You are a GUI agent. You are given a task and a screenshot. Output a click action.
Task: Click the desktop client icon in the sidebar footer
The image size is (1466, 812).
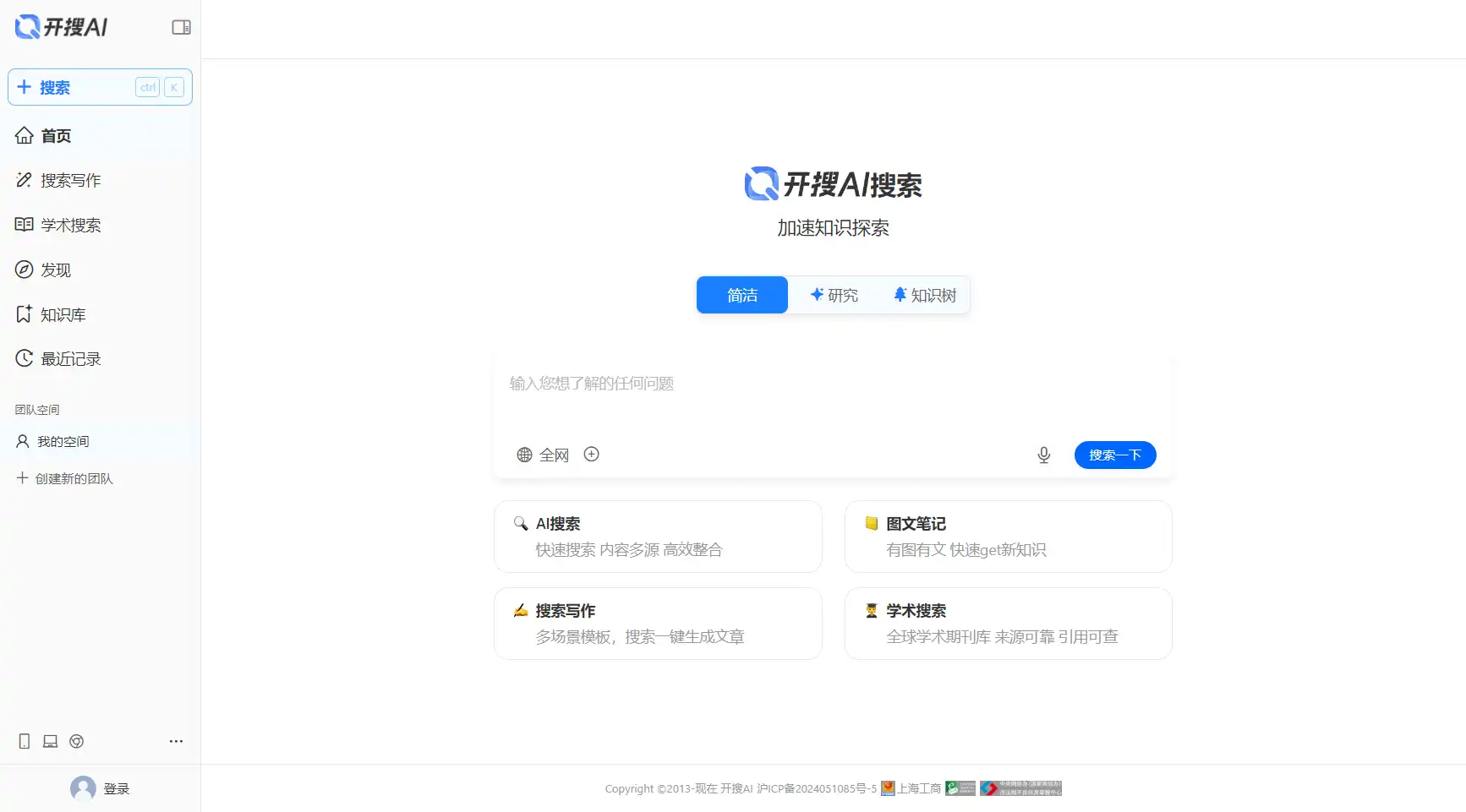click(51, 741)
